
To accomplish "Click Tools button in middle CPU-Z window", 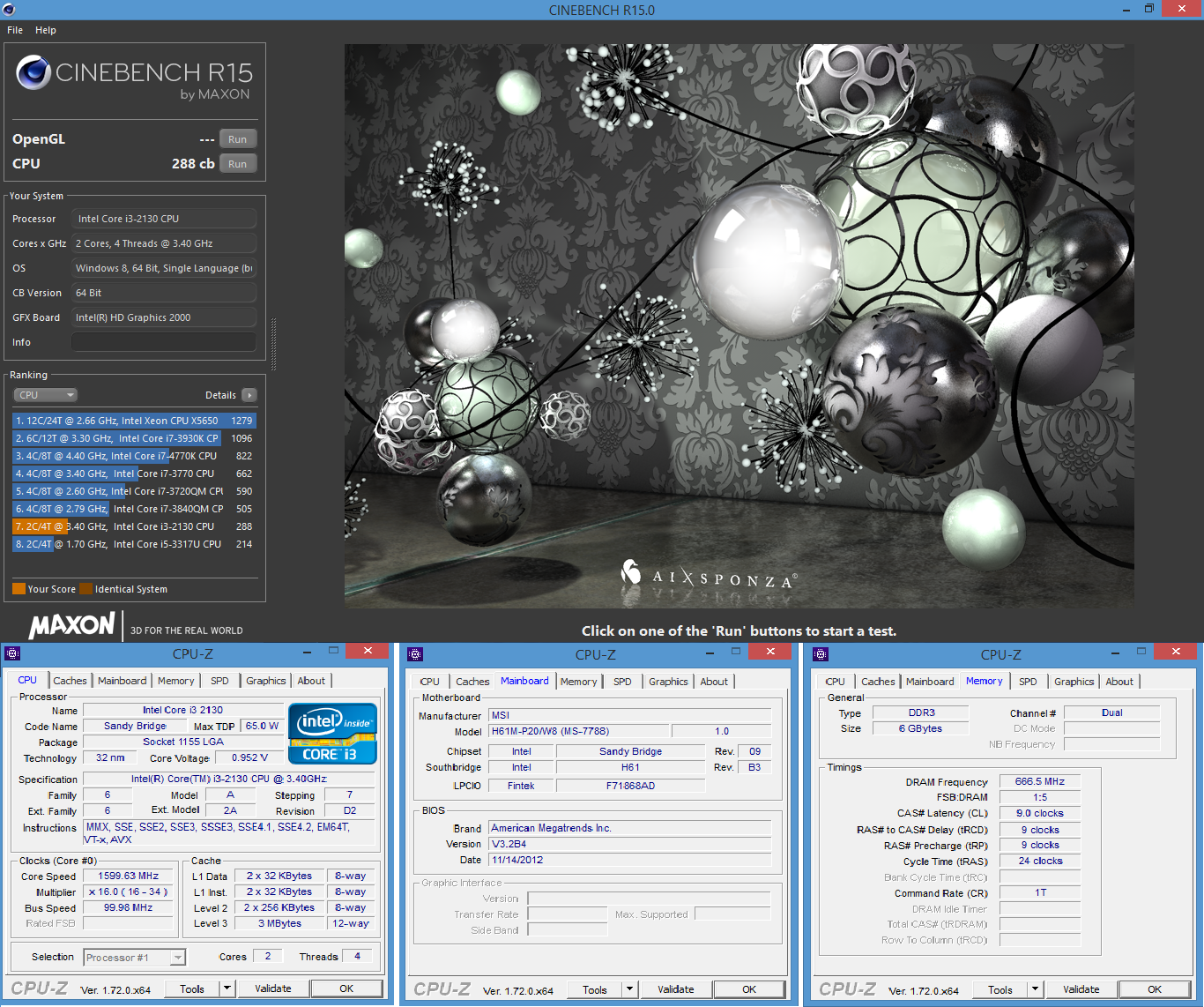I will (595, 989).
